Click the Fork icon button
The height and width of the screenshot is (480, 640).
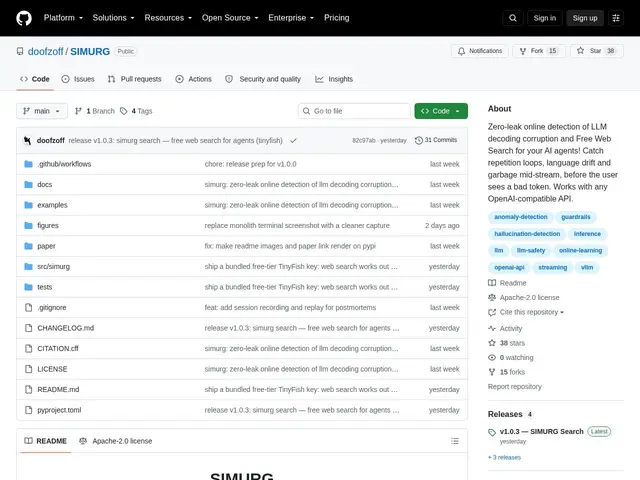click(523, 51)
